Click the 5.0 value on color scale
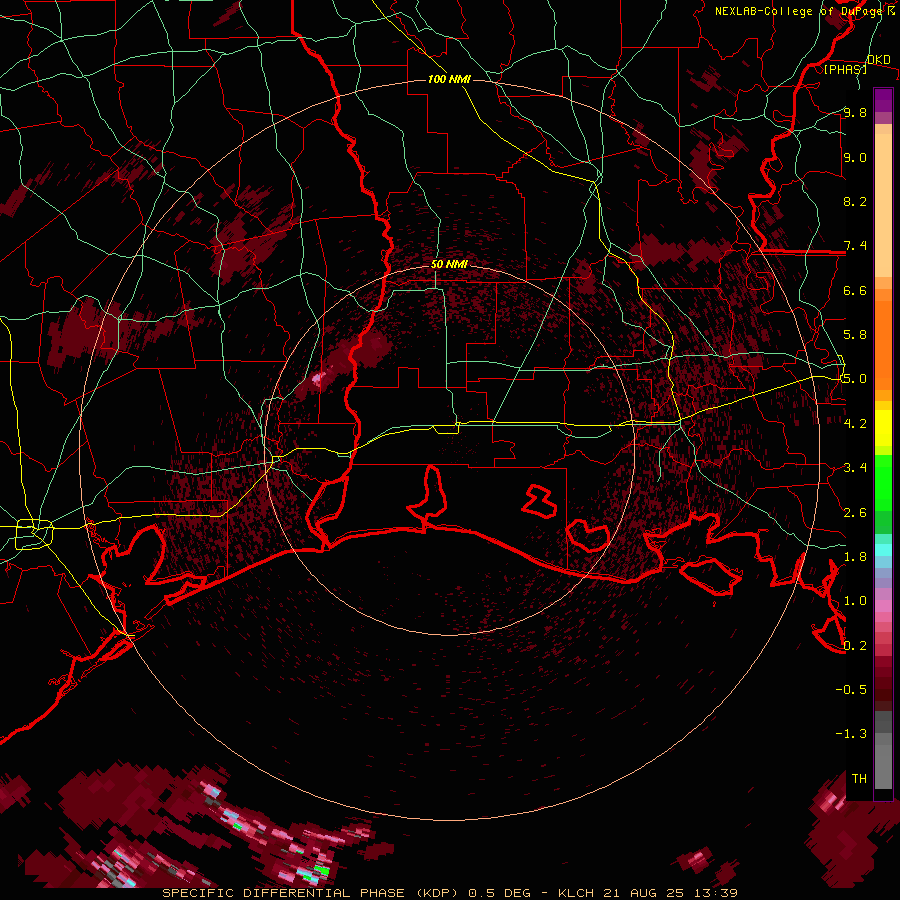The width and height of the screenshot is (900, 900). [x=855, y=379]
